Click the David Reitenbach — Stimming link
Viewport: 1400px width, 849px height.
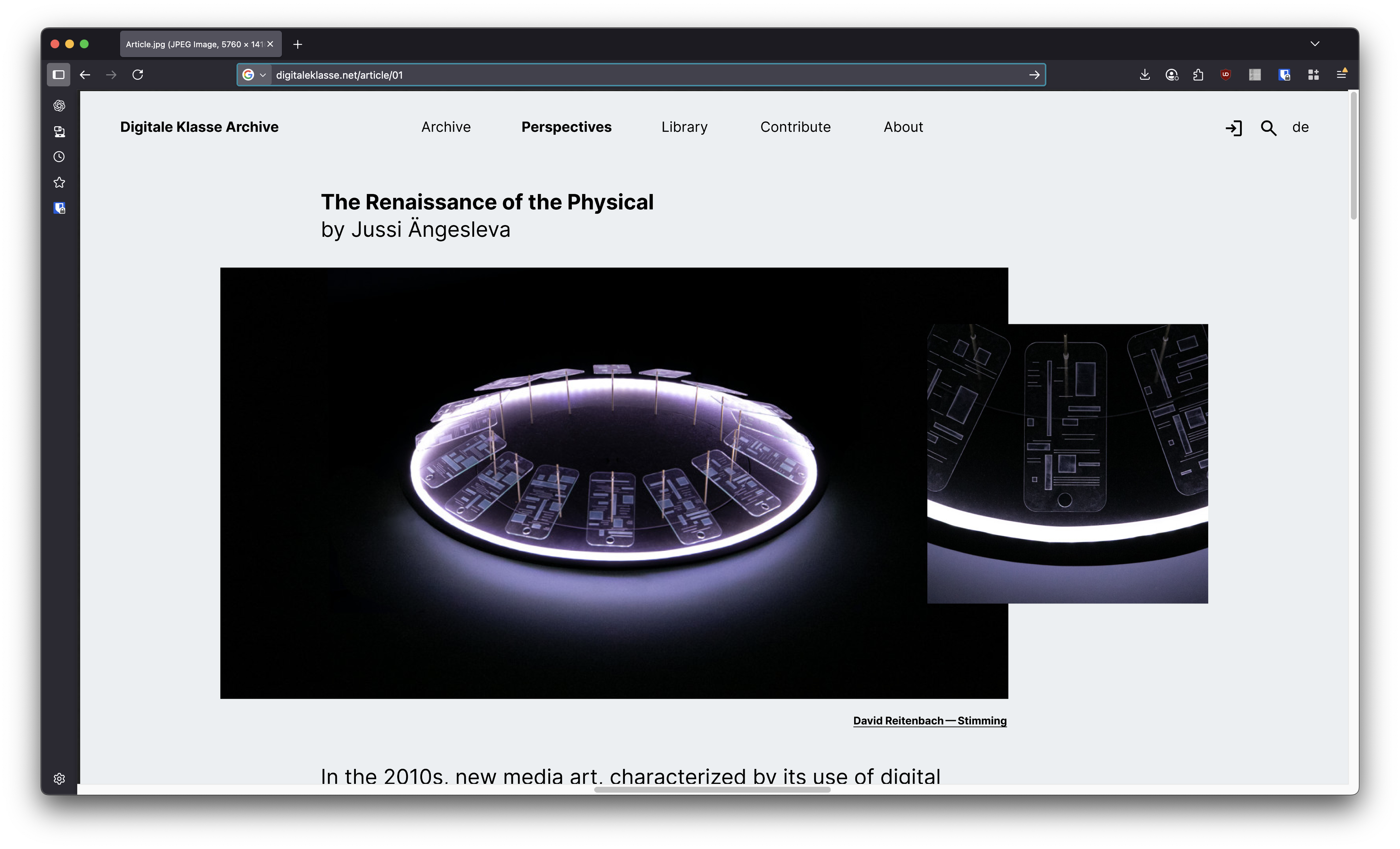pos(930,721)
